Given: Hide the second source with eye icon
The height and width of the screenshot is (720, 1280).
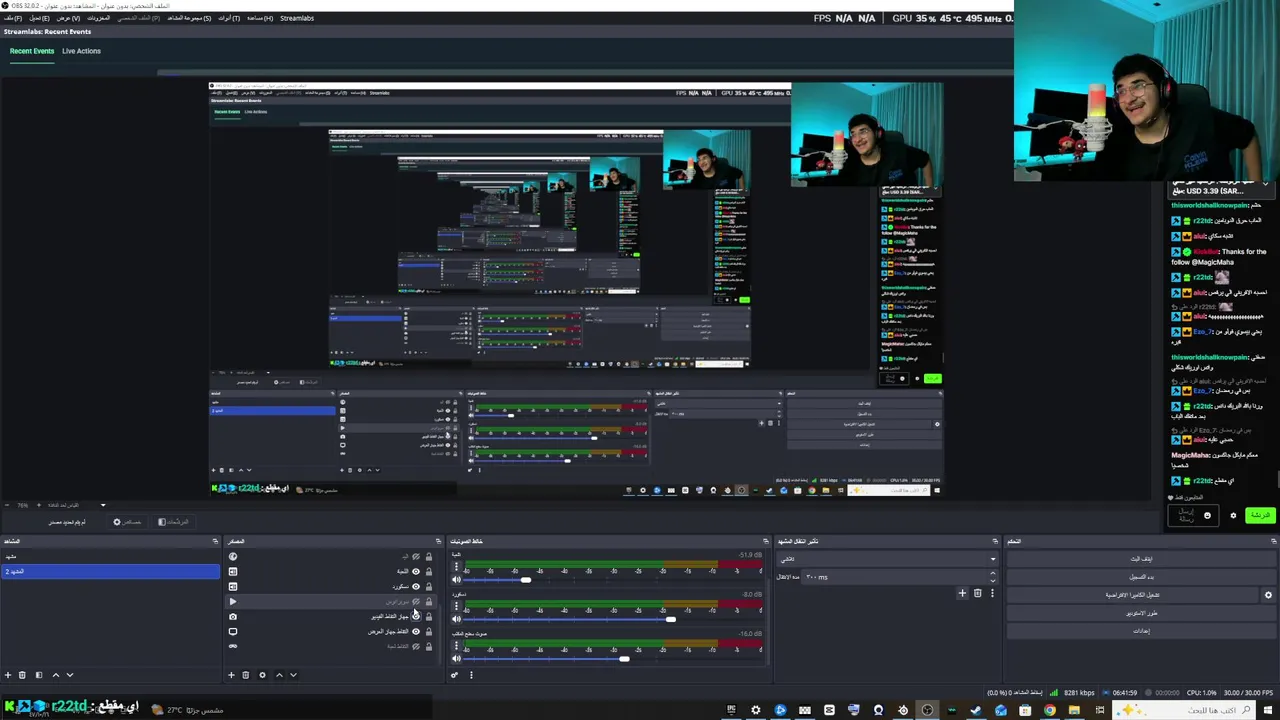Looking at the screenshot, I should point(416,572).
